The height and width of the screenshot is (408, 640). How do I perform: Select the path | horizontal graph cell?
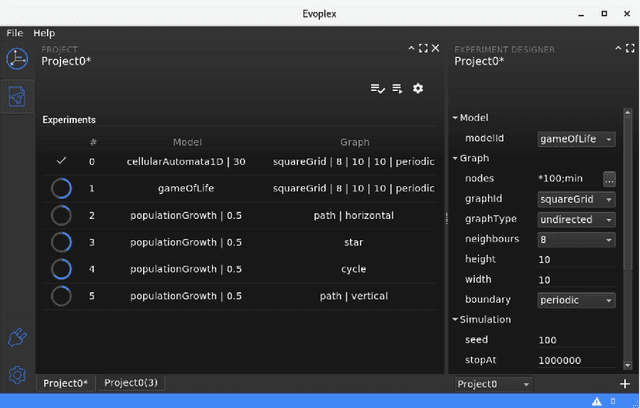tap(354, 215)
